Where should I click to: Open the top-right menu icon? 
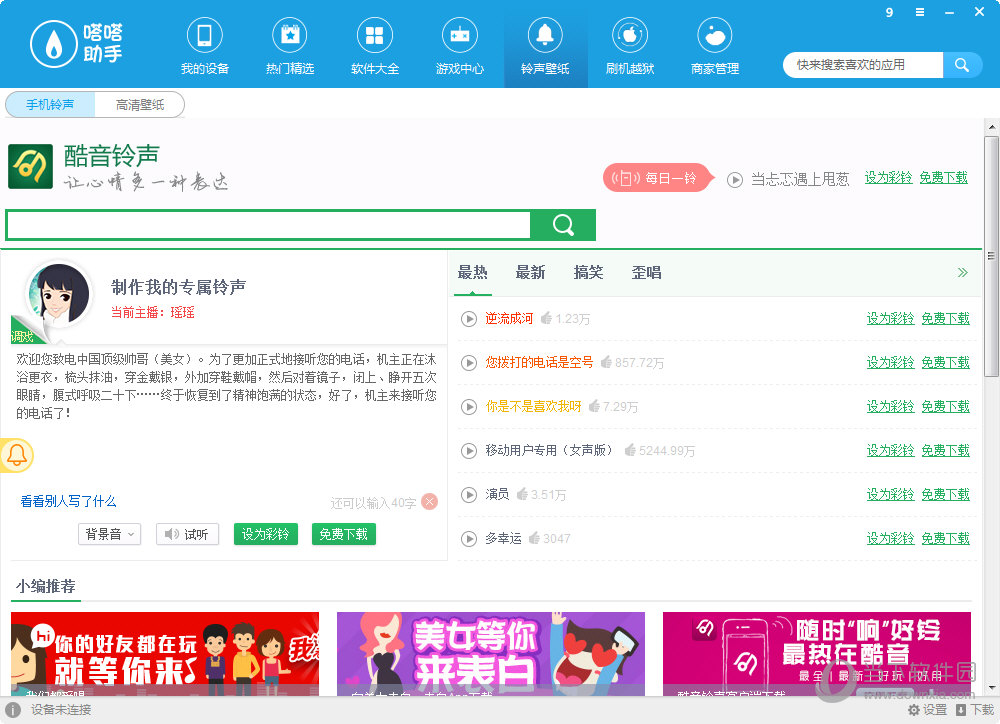tap(920, 12)
